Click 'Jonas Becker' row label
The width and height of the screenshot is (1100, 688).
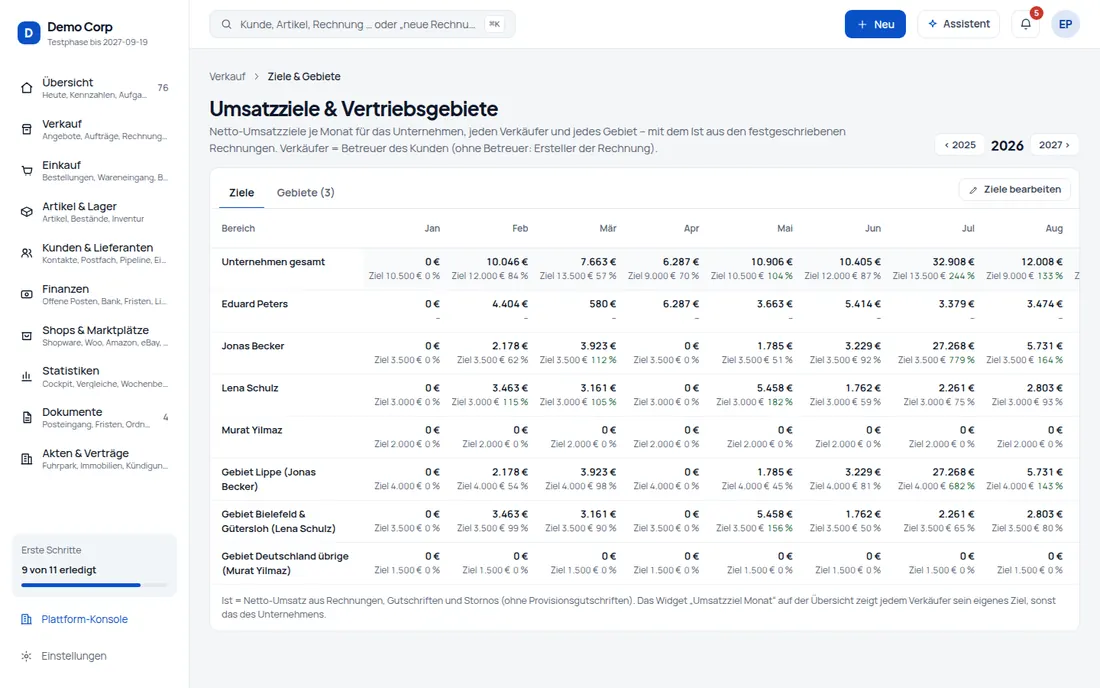[x=253, y=346]
